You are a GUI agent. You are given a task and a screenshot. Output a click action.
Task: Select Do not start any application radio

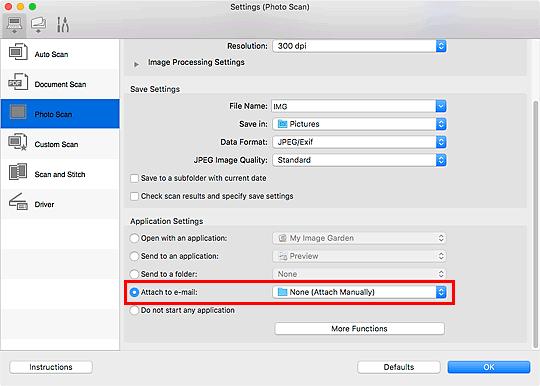tap(134, 310)
